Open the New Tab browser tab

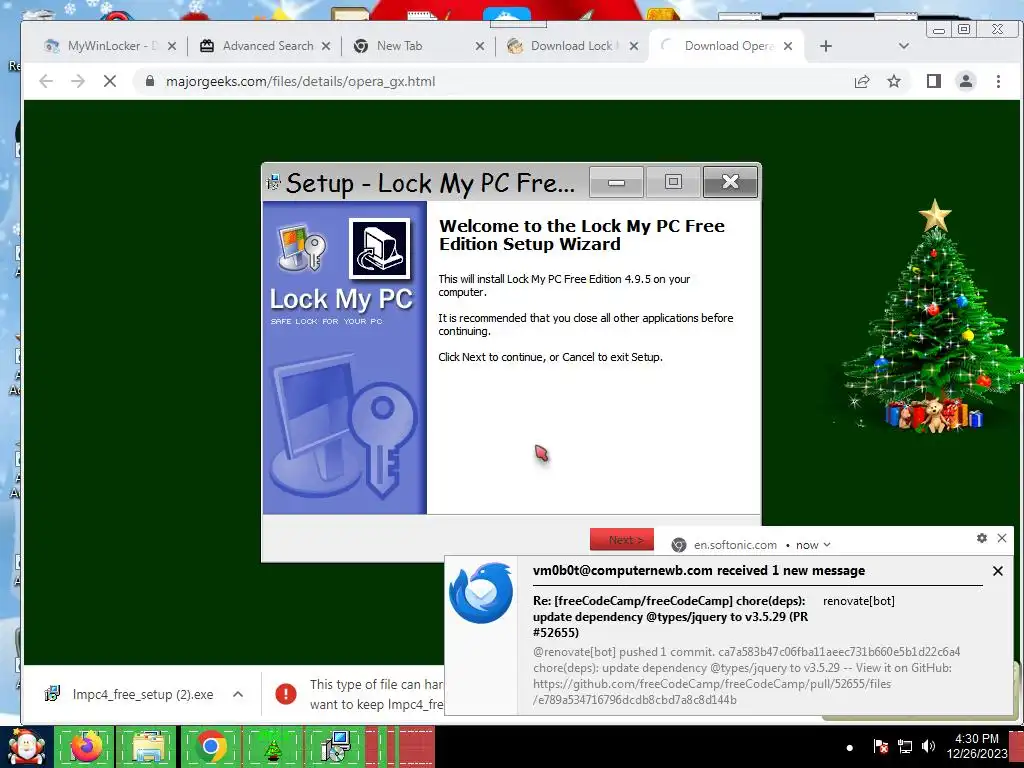pyautogui.click(x=399, y=46)
